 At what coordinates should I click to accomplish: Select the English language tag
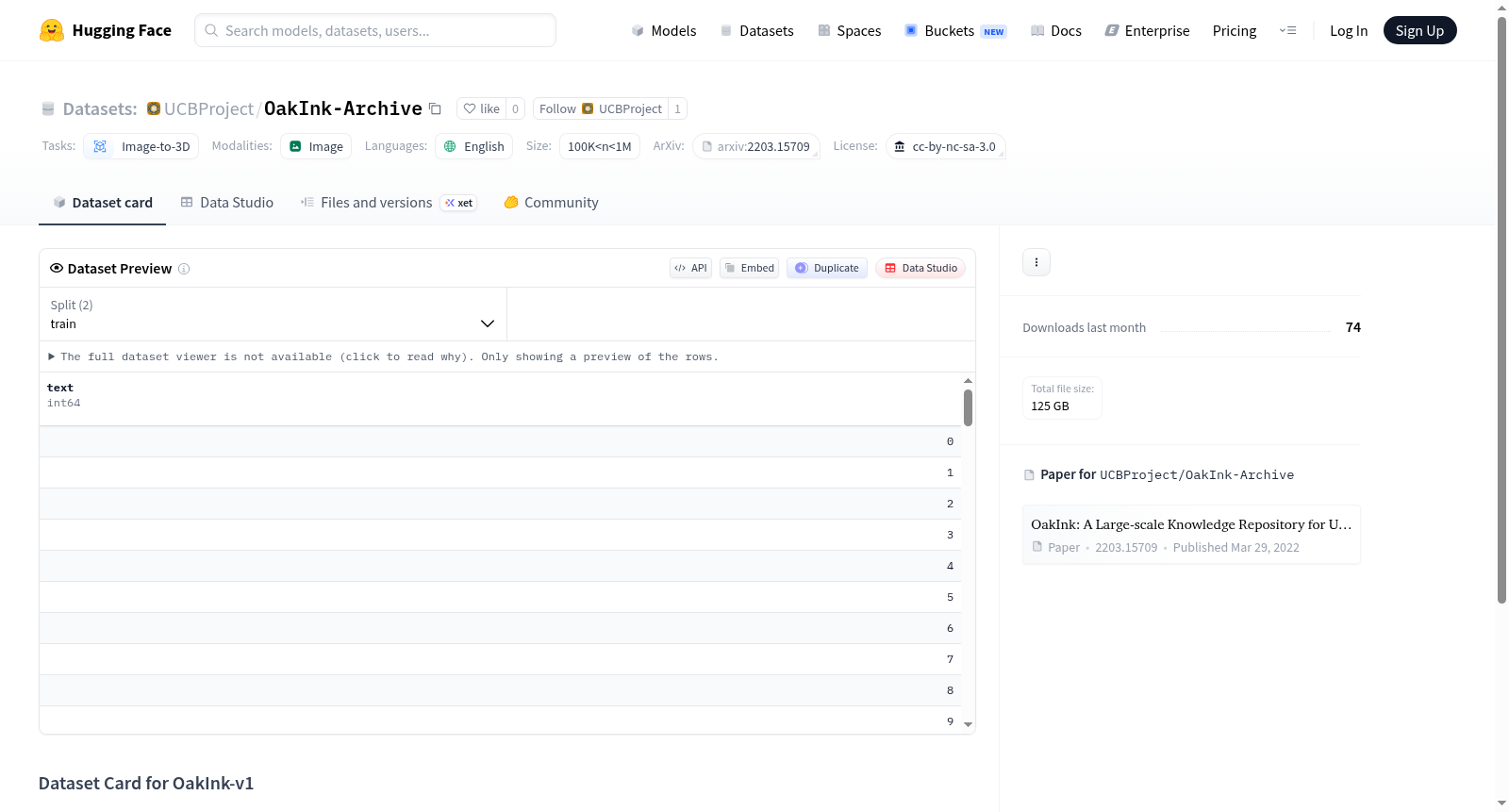click(x=474, y=146)
